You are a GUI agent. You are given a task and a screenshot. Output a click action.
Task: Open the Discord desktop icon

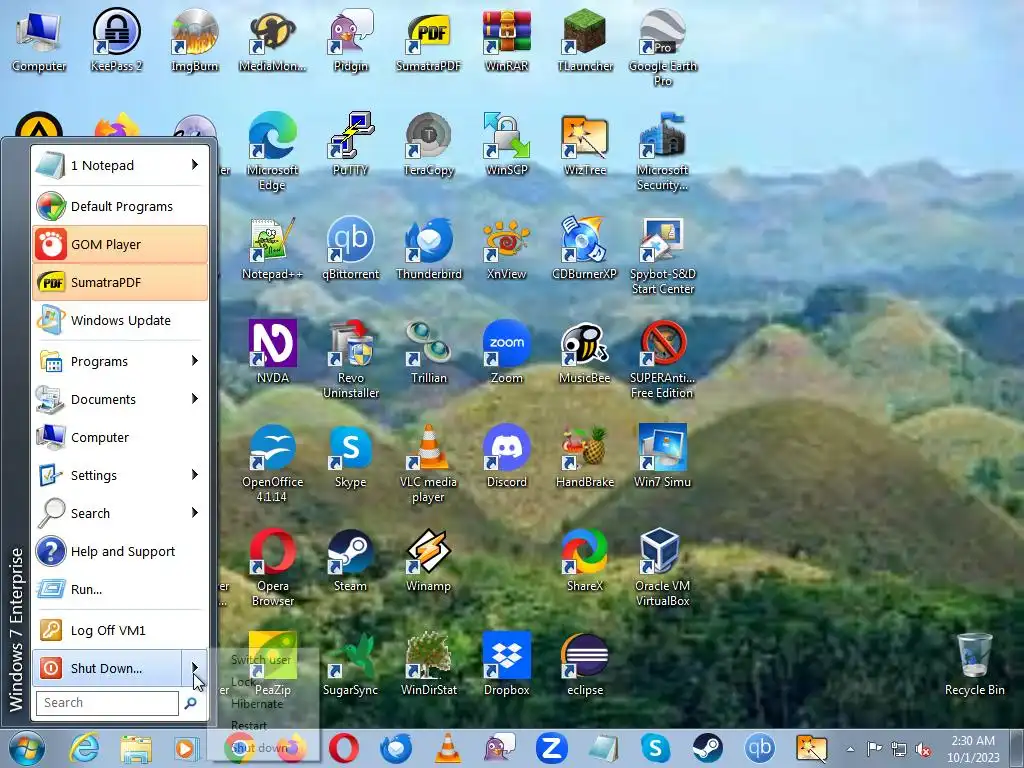507,456
